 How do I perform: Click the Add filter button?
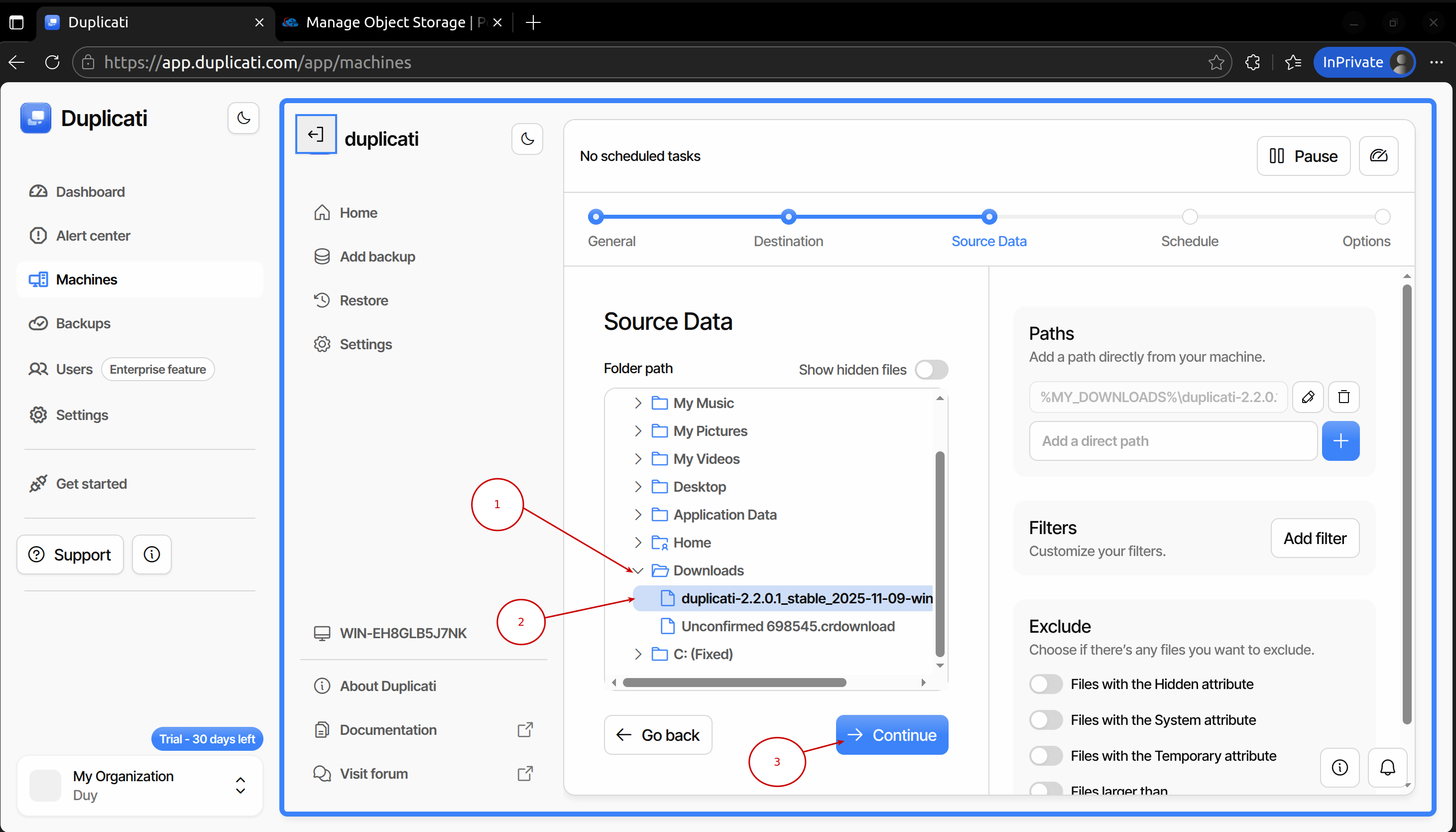(1315, 538)
